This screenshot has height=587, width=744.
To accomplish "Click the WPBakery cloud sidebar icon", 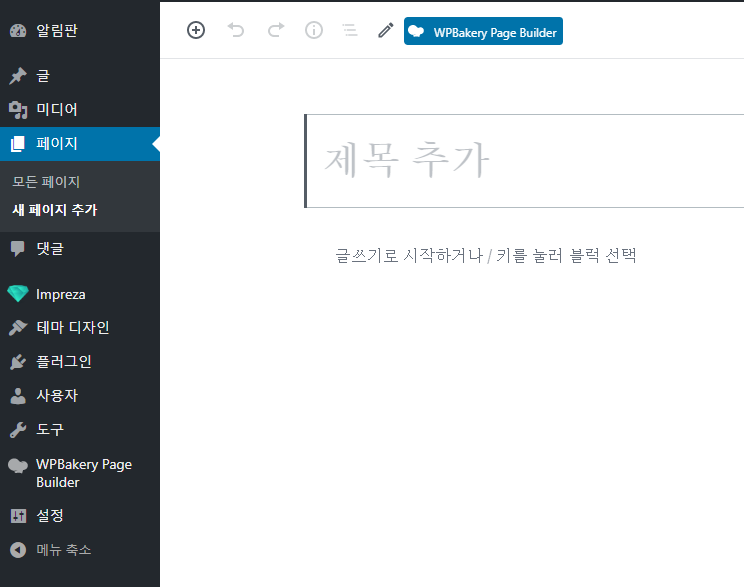I will [18, 466].
